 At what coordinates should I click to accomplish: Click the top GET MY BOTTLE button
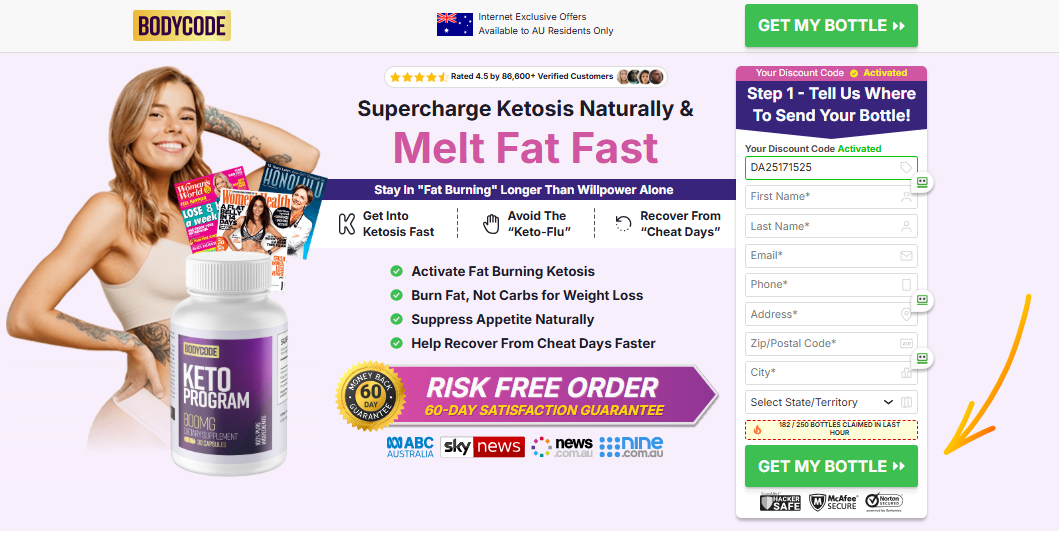(x=831, y=26)
